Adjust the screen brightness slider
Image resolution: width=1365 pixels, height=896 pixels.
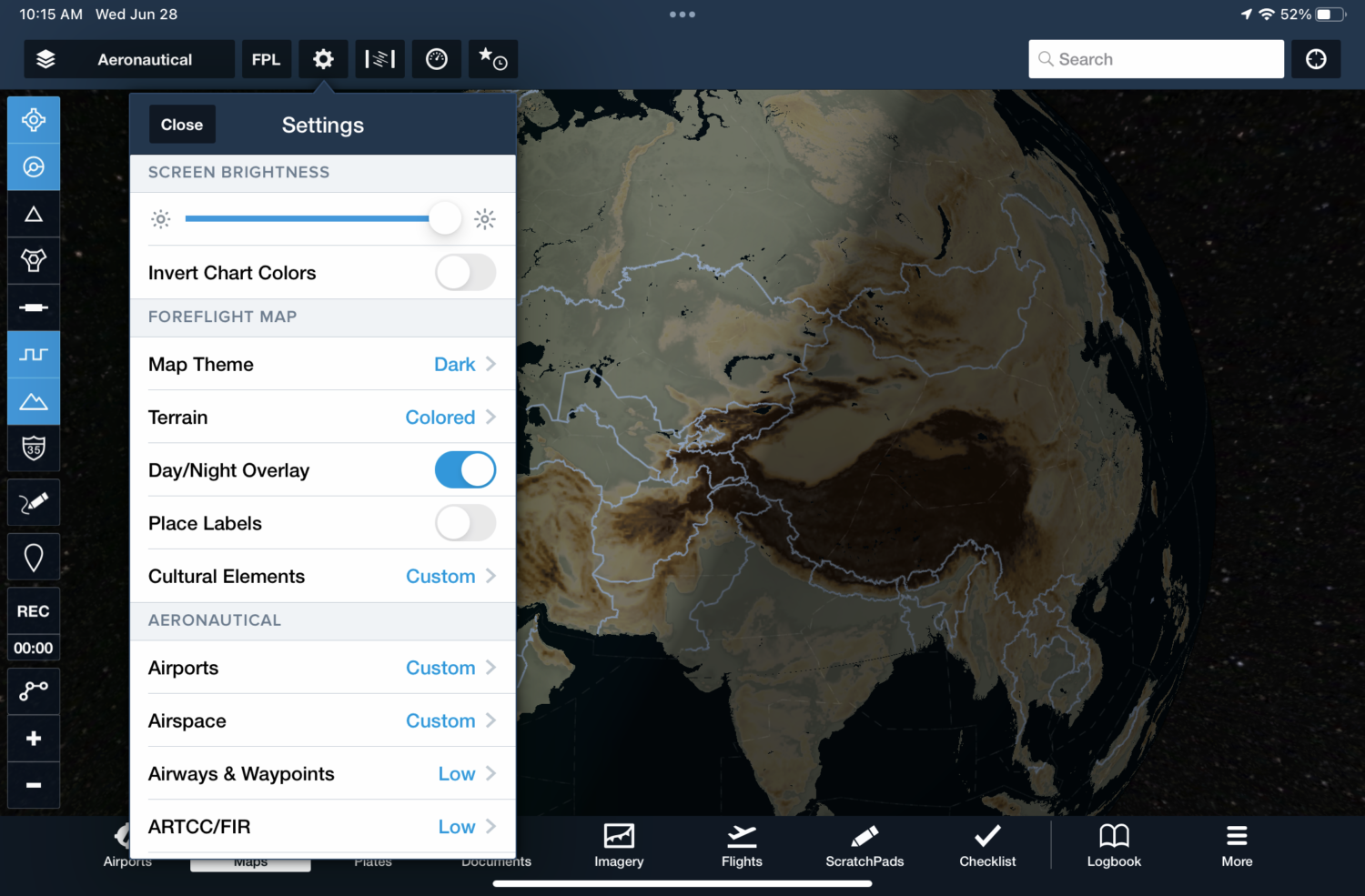[x=445, y=218]
